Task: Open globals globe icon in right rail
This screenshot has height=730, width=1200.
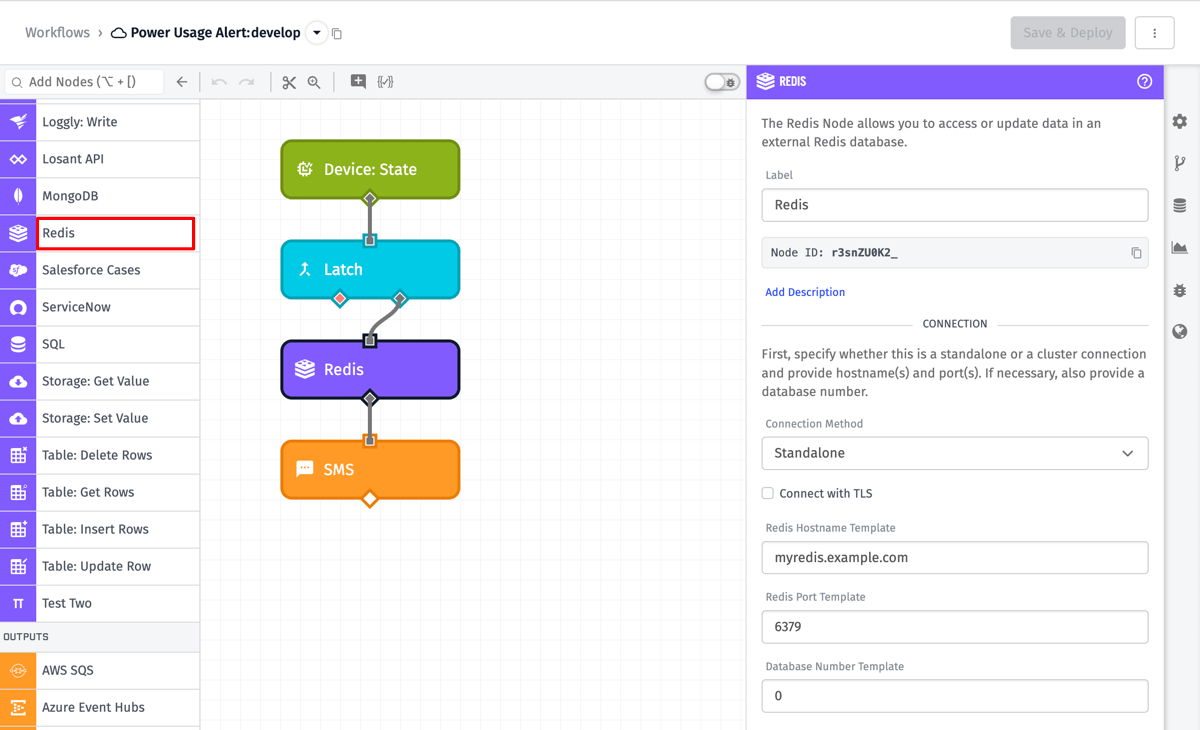Action: [1180, 332]
